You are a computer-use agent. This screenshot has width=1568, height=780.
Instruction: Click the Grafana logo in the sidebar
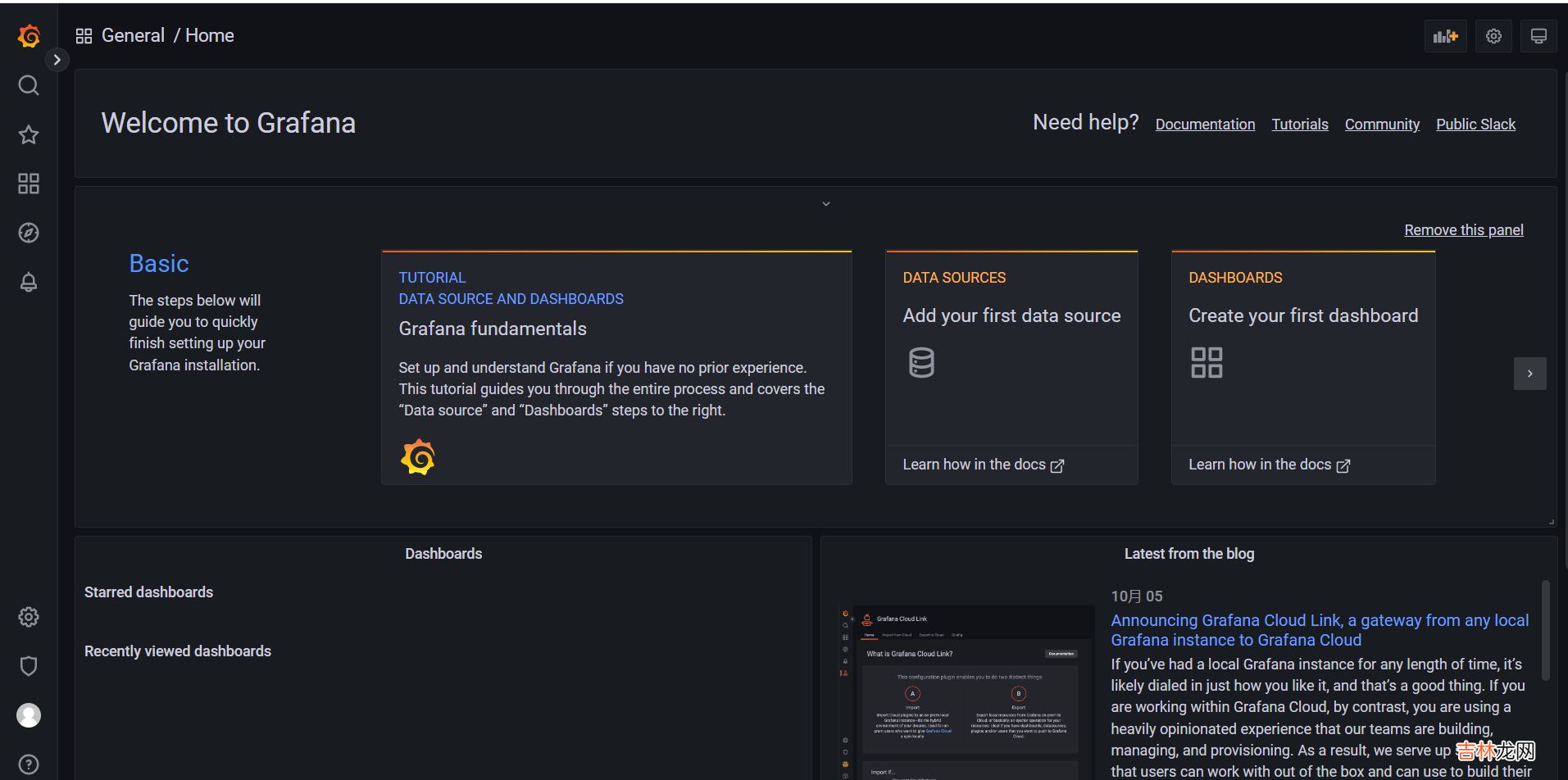tap(29, 36)
